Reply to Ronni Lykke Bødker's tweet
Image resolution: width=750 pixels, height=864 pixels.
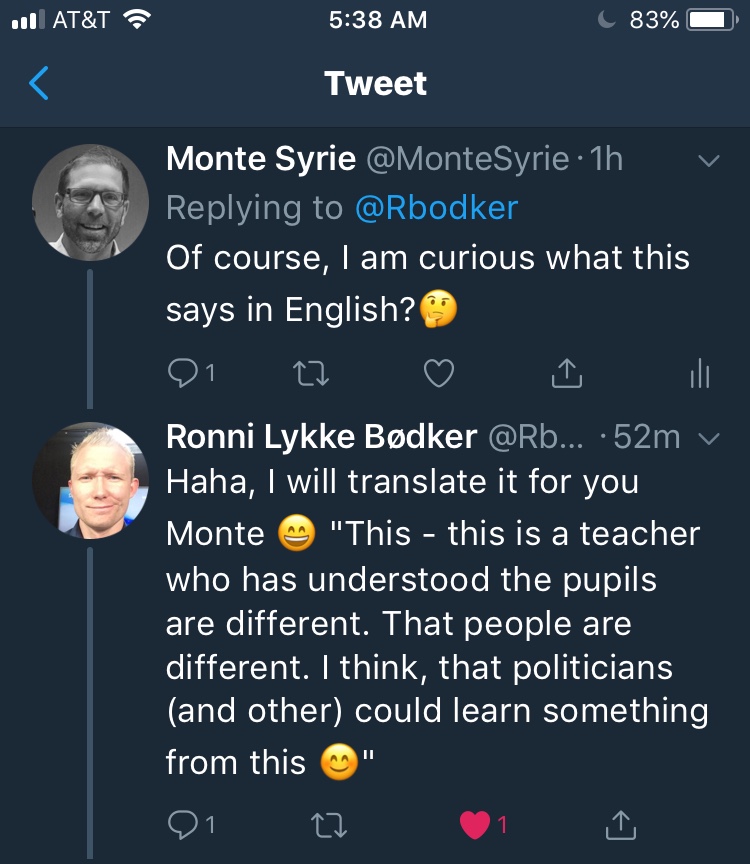click(184, 824)
